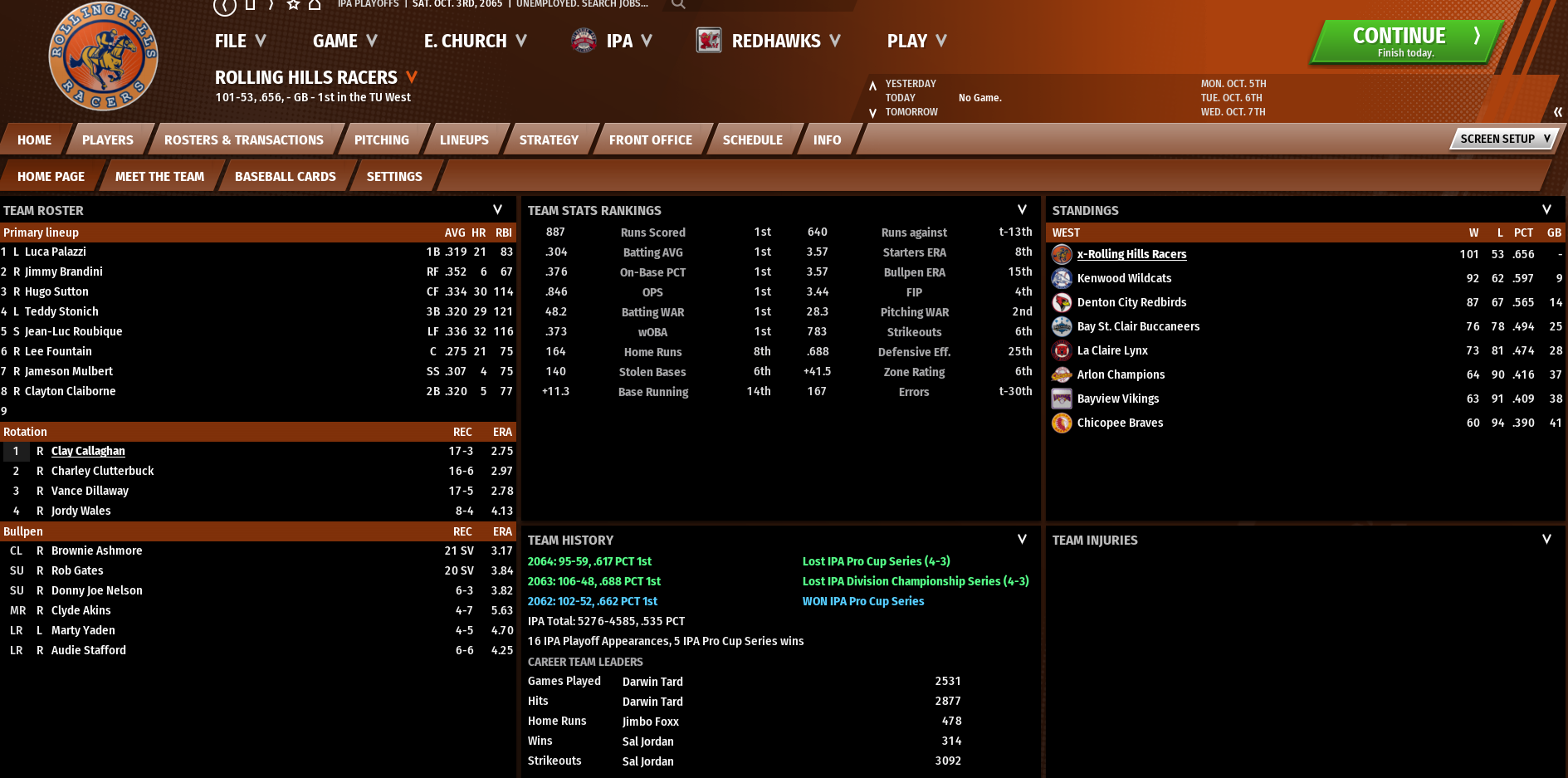Click the Kenwood Wildcats logo in standings

click(1062, 278)
